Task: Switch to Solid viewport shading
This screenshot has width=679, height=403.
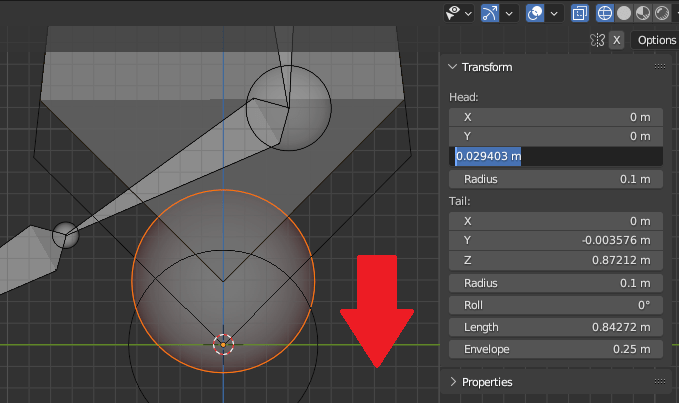Action: 623,13
